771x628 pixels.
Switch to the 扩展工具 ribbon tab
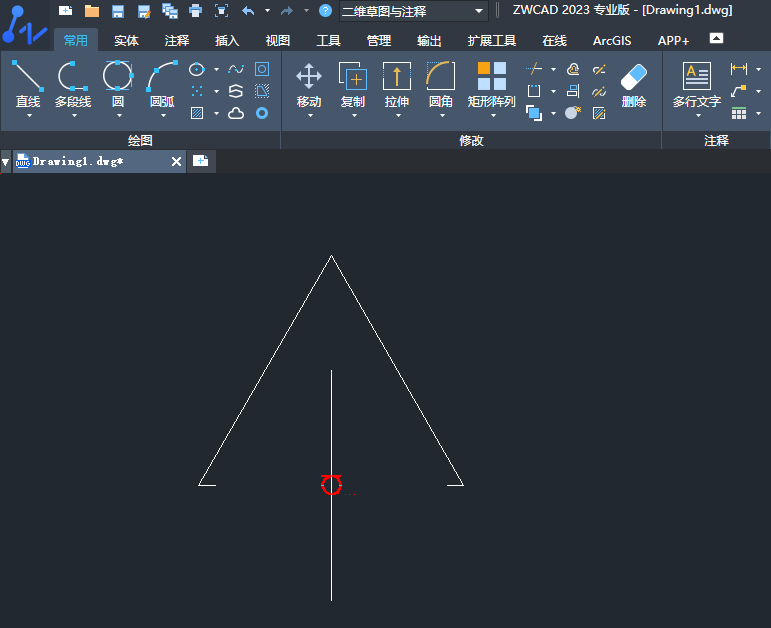[x=492, y=40]
